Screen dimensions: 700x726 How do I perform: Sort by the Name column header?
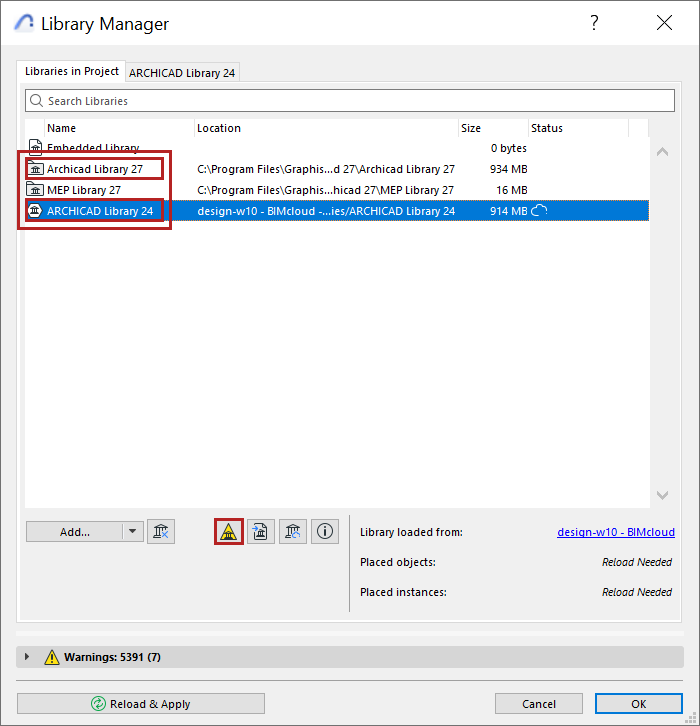(x=119, y=128)
